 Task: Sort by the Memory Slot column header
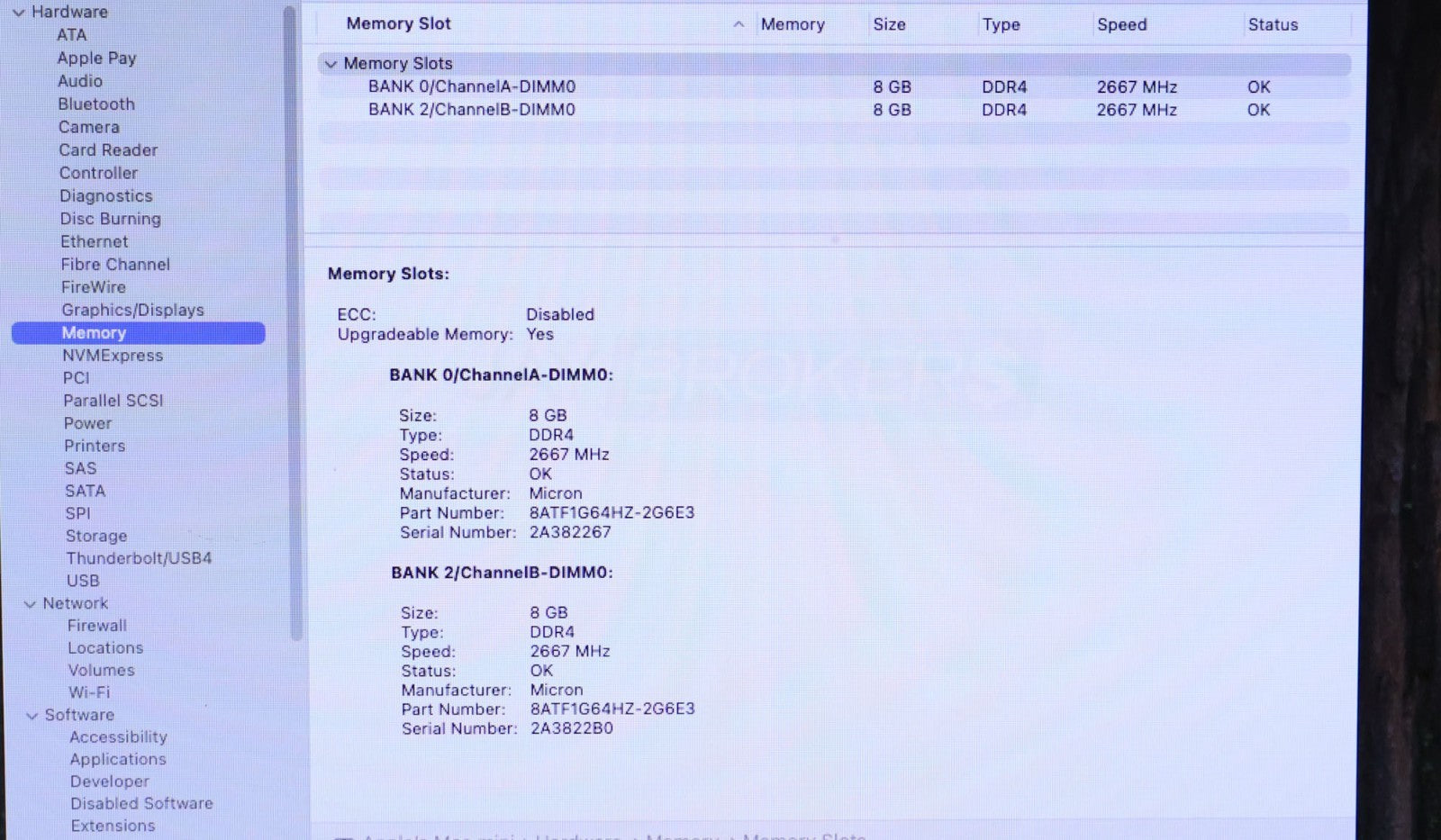click(398, 24)
